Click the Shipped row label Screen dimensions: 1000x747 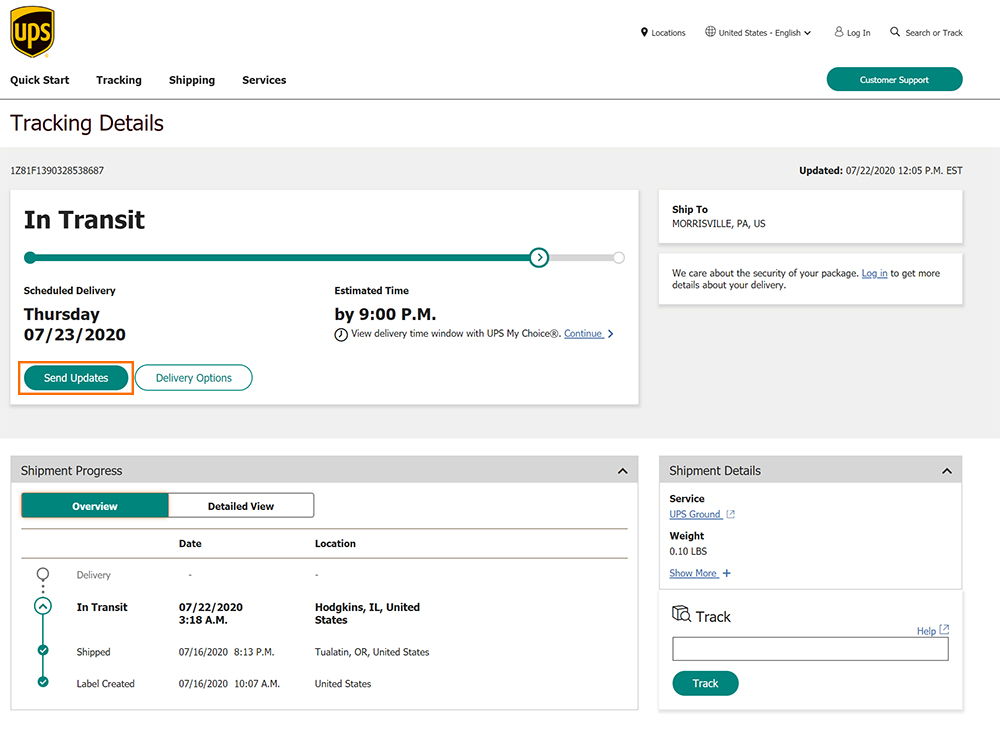point(93,652)
